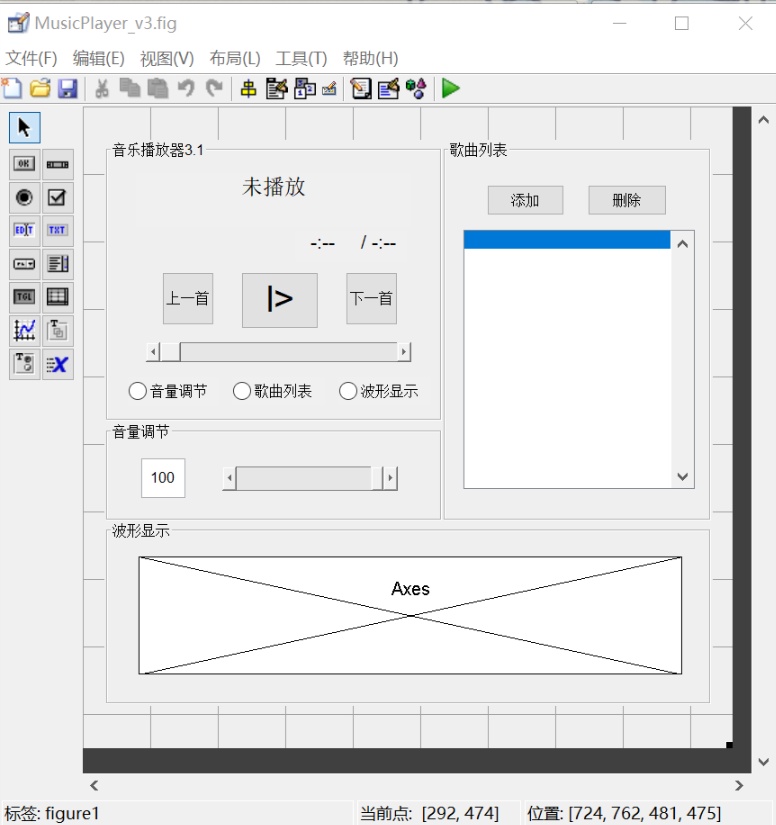Pick the Table component in palette
This screenshot has width=776, height=825.
[57, 297]
